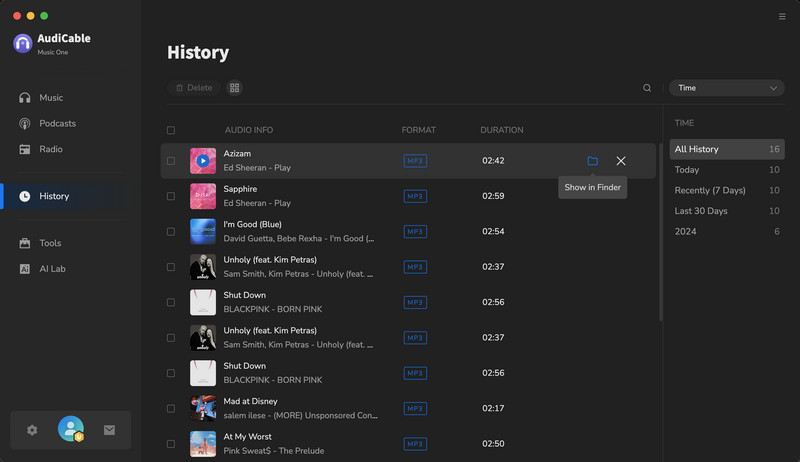Open the user account avatar

71,429
